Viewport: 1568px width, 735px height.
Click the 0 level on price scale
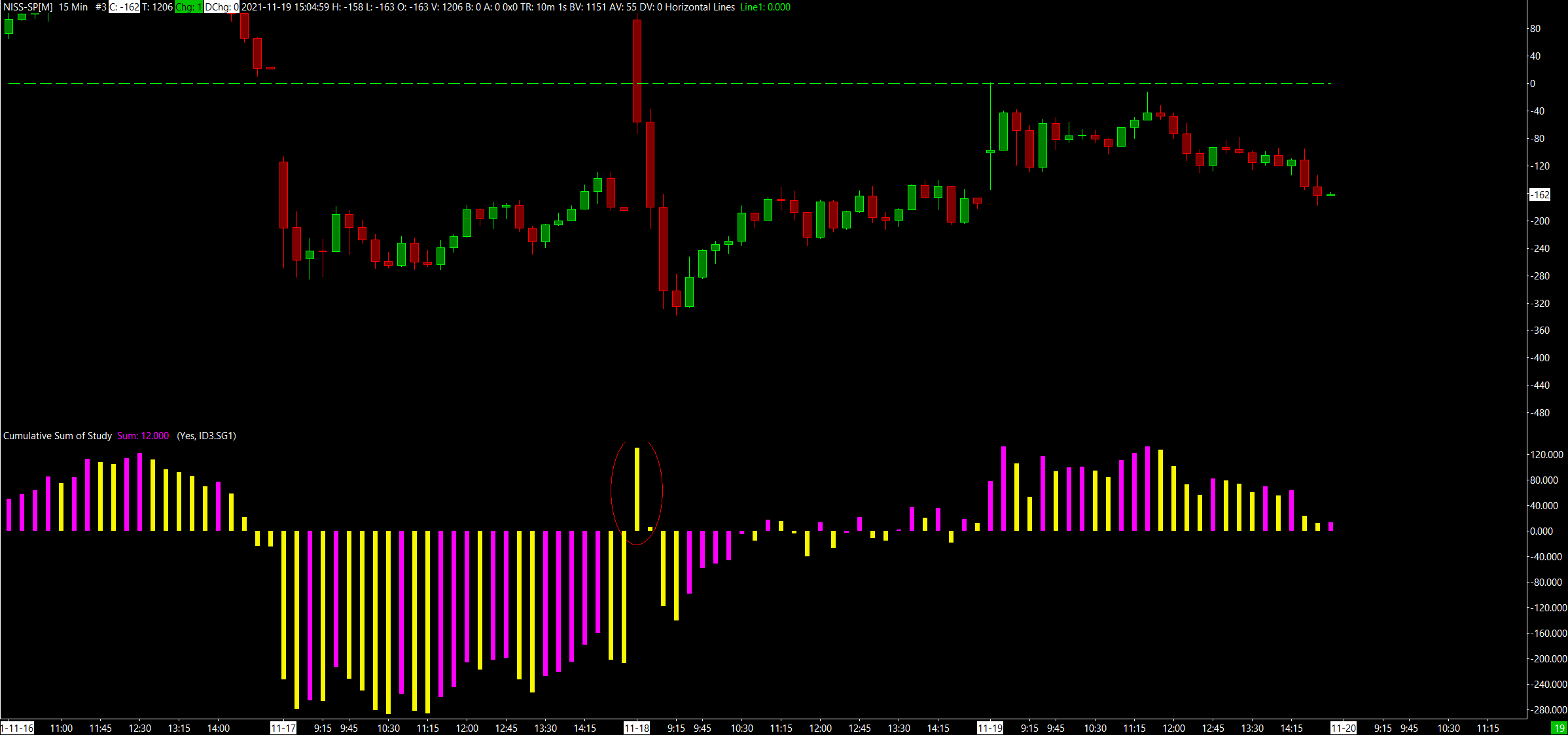tap(1533, 84)
